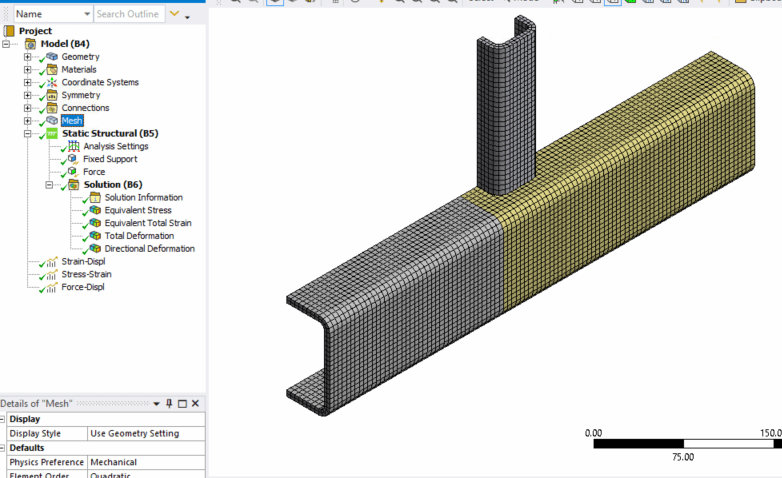Close the Details of Mesh panel
The image size is (782, 478).
coord(196,403)
